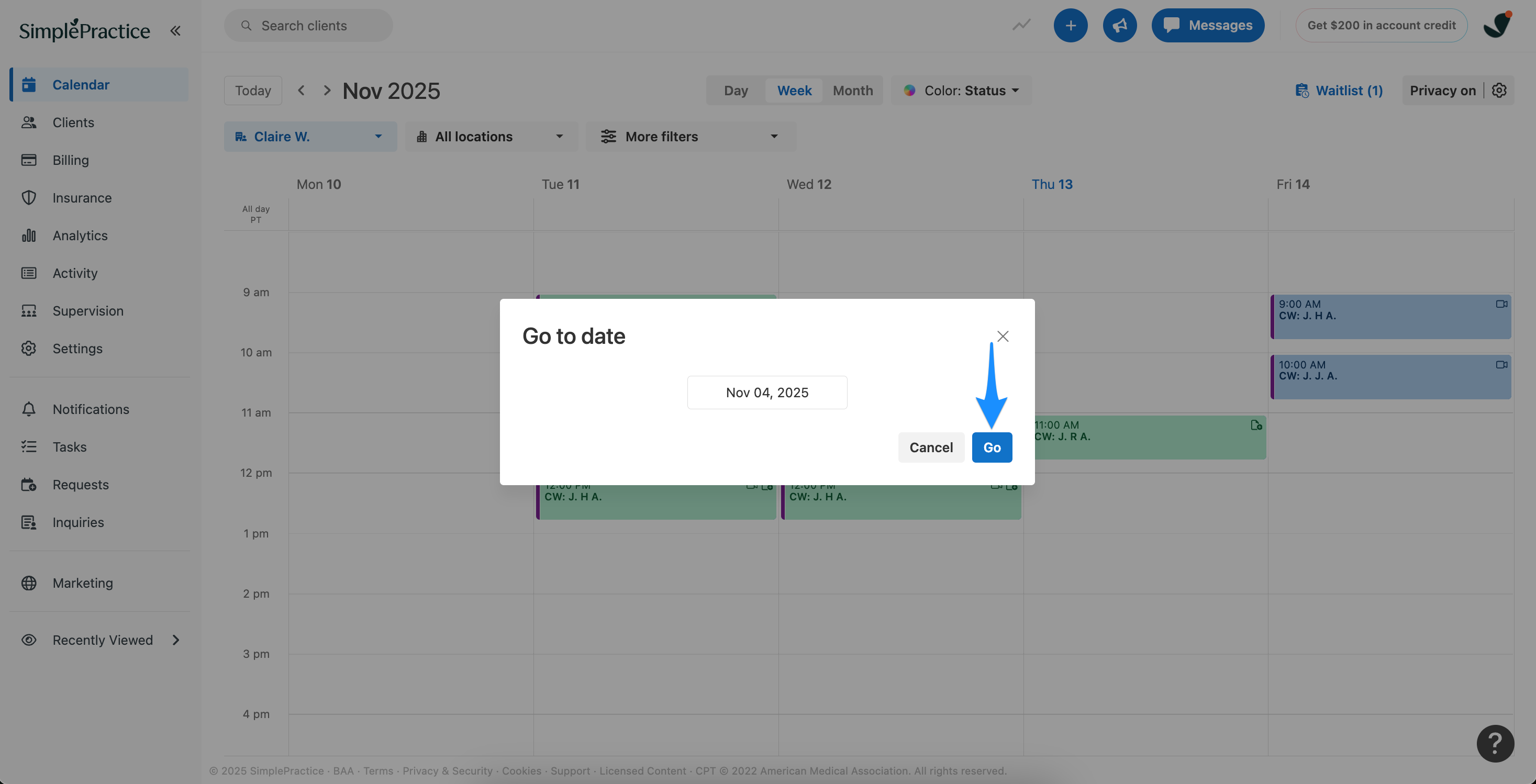The height and width of the screenshot is (784, 1536).
Task: Close the Go to date dialog
Action: [1003, 336]
